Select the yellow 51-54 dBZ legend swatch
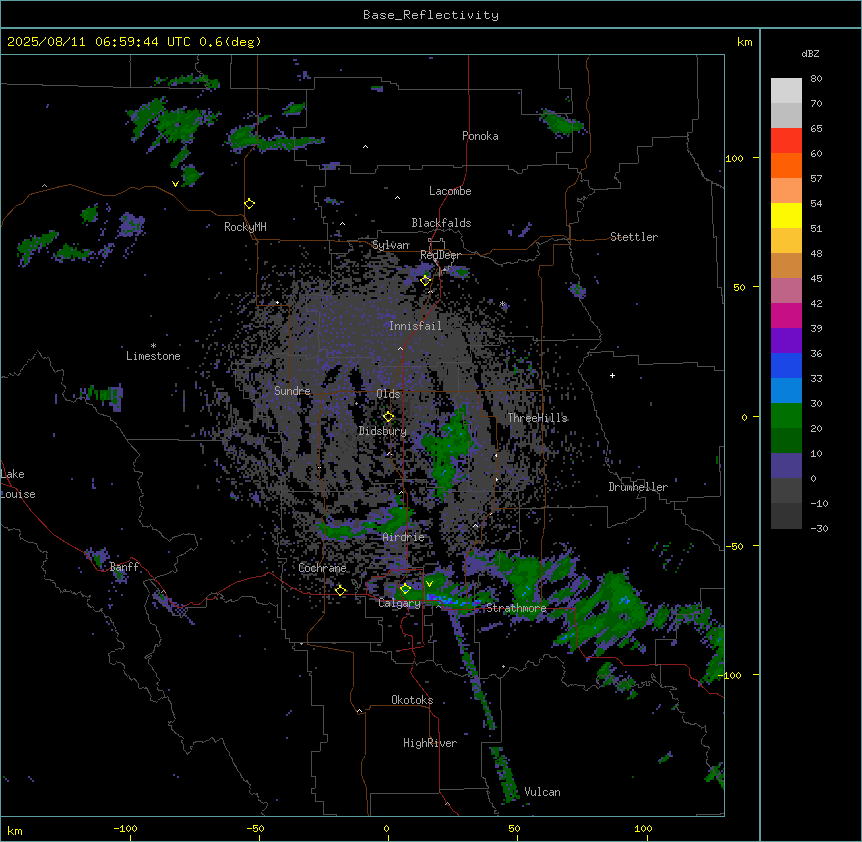Screen dimensions: 862x842 786,215
